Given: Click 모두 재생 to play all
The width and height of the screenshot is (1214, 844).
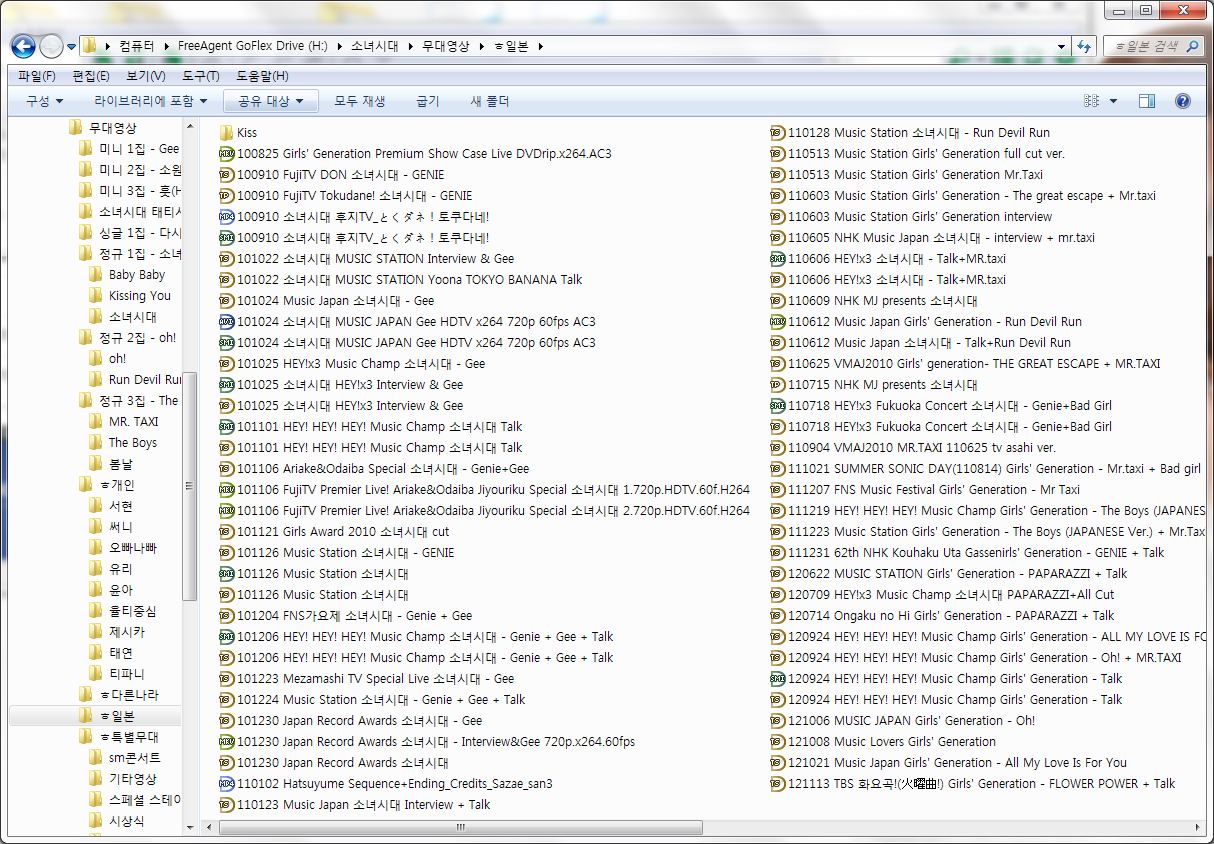Looking at the screenshot, I should pos(360,101).
